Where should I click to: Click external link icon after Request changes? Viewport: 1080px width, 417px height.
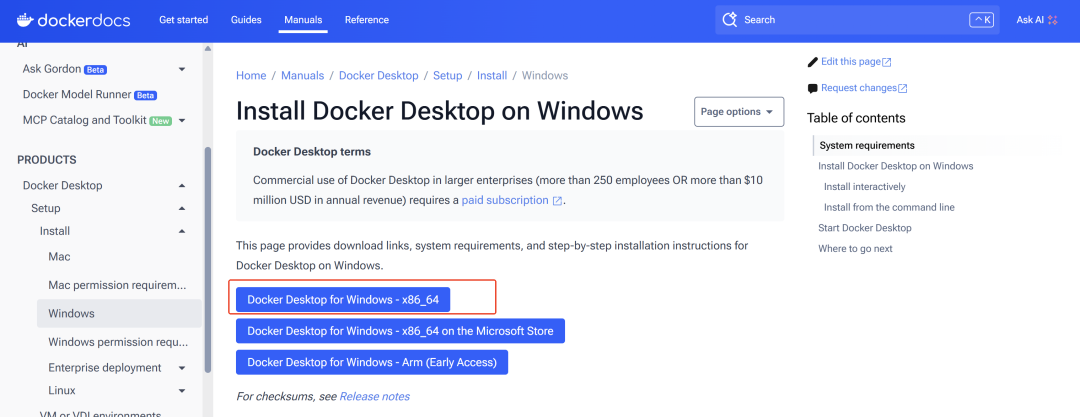coord(902,88)
